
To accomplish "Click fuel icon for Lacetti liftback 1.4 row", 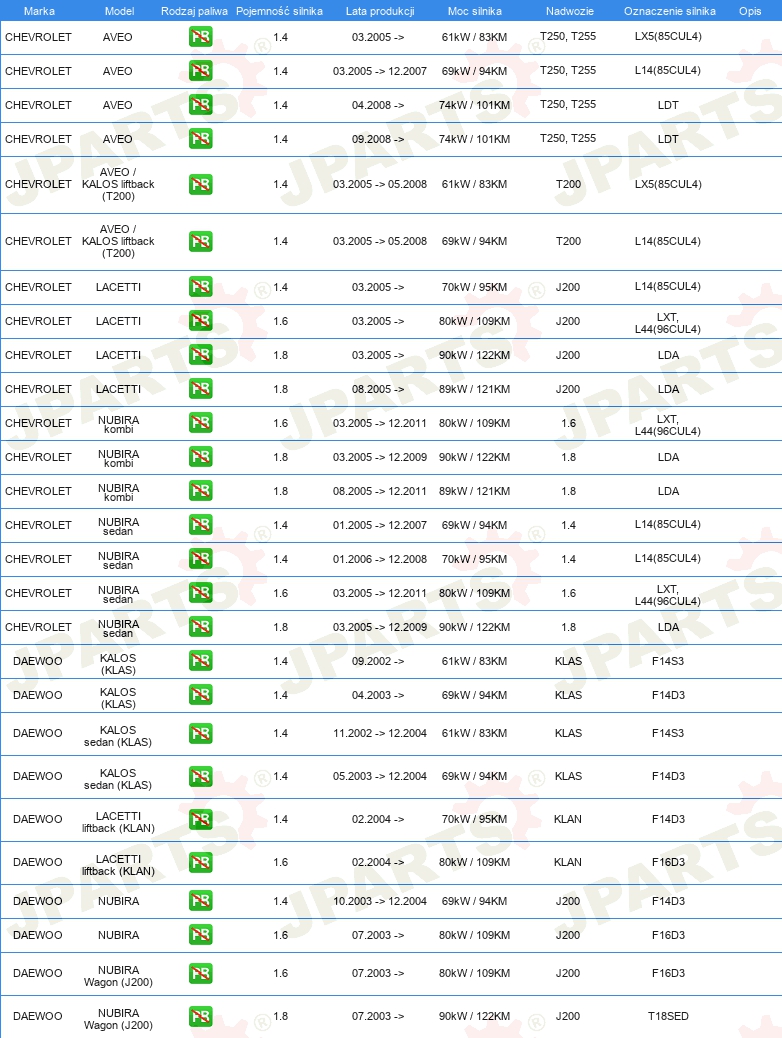I will click(x=201, y=820).
